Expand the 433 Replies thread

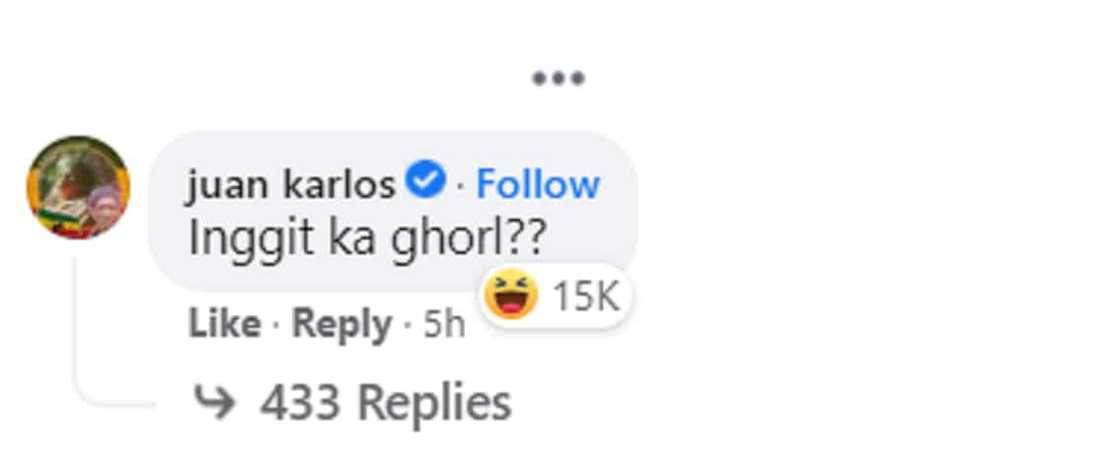[x=385, y=403]
